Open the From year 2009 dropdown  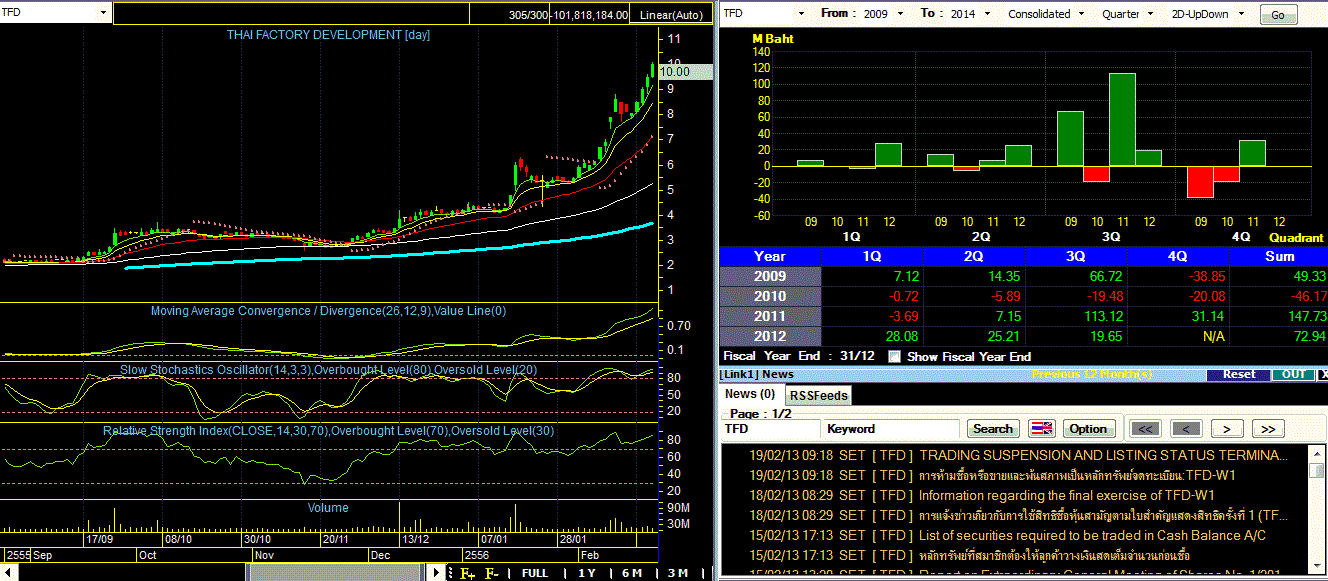900,14
